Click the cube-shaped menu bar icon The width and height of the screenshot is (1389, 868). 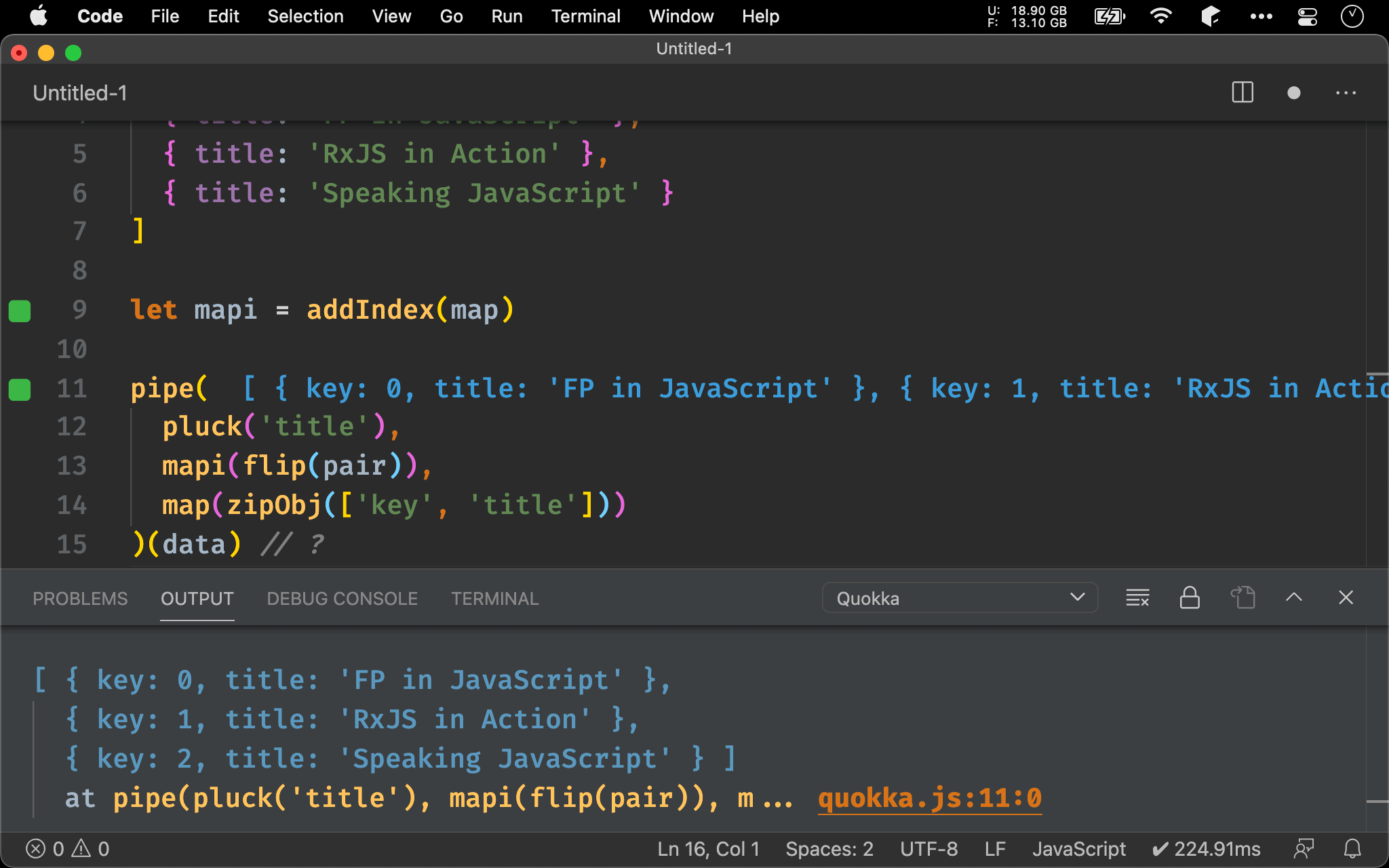[1211, 16]
